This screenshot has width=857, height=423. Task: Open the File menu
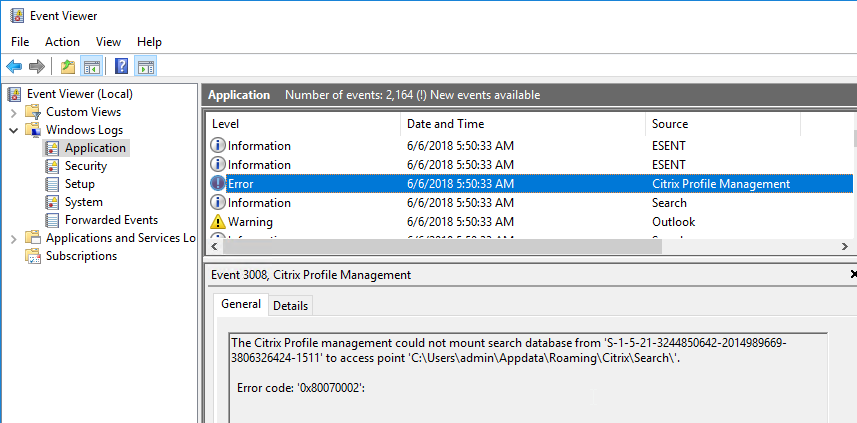coord(20,42)
